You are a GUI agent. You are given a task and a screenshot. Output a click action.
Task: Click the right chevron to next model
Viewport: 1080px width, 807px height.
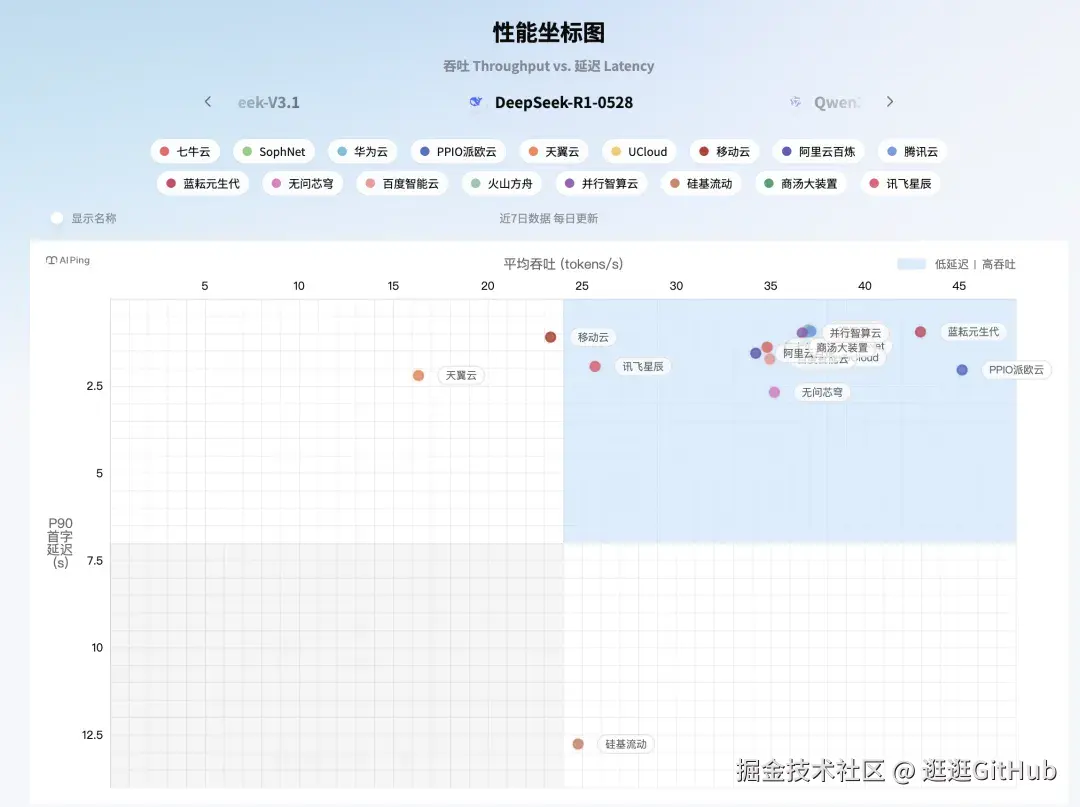(x=890, y=101)
